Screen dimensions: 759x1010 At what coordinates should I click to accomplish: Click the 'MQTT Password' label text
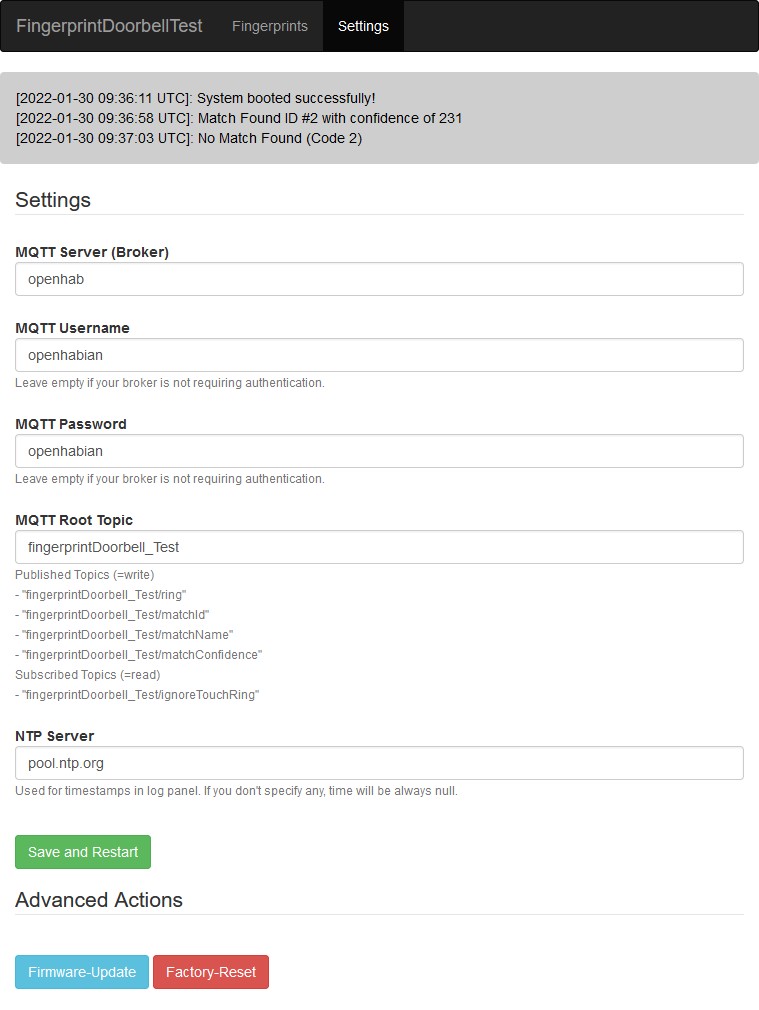[x=71, y=424]
